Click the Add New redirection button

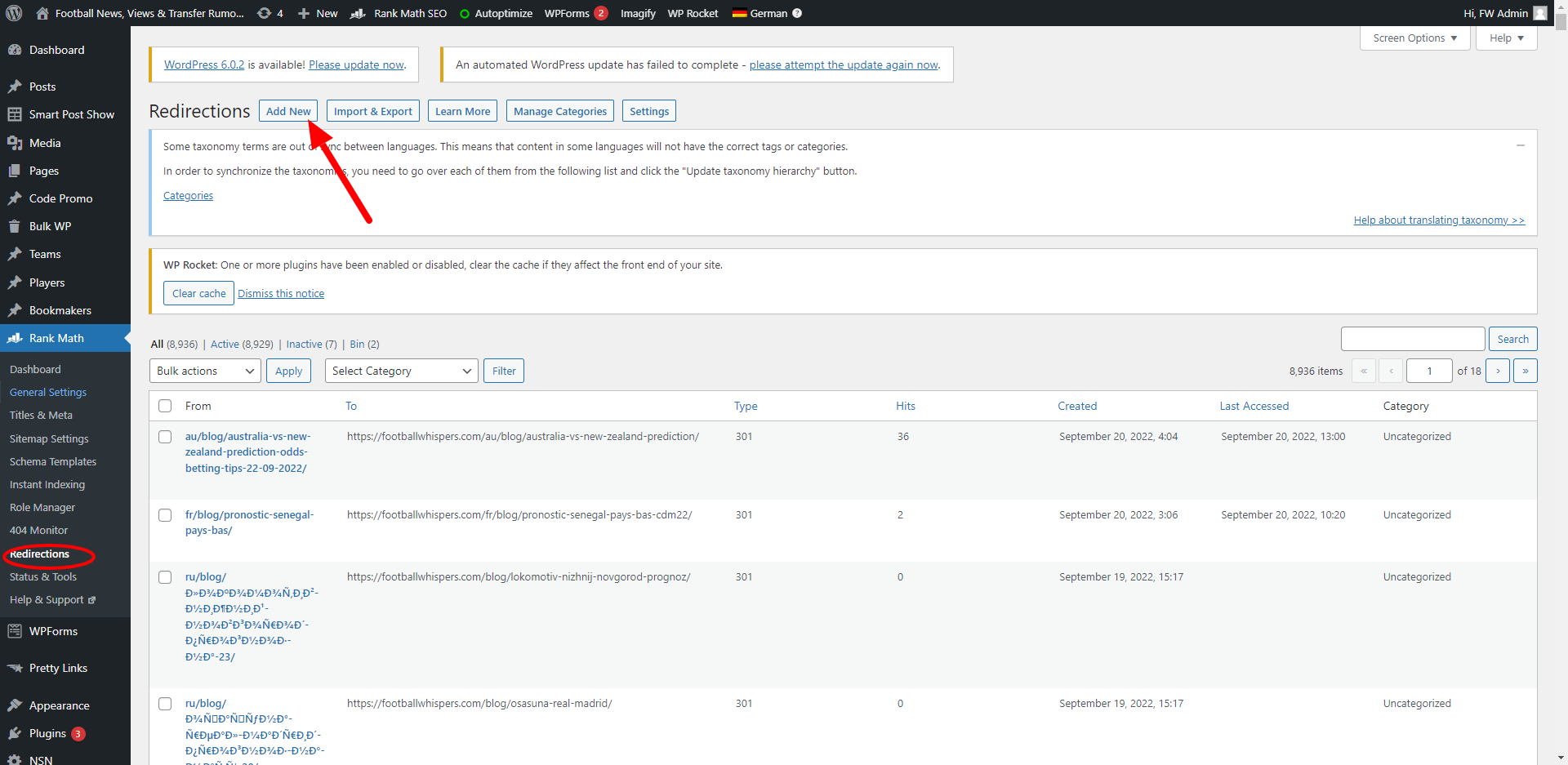pyautogui.click(x=288, y=111)
